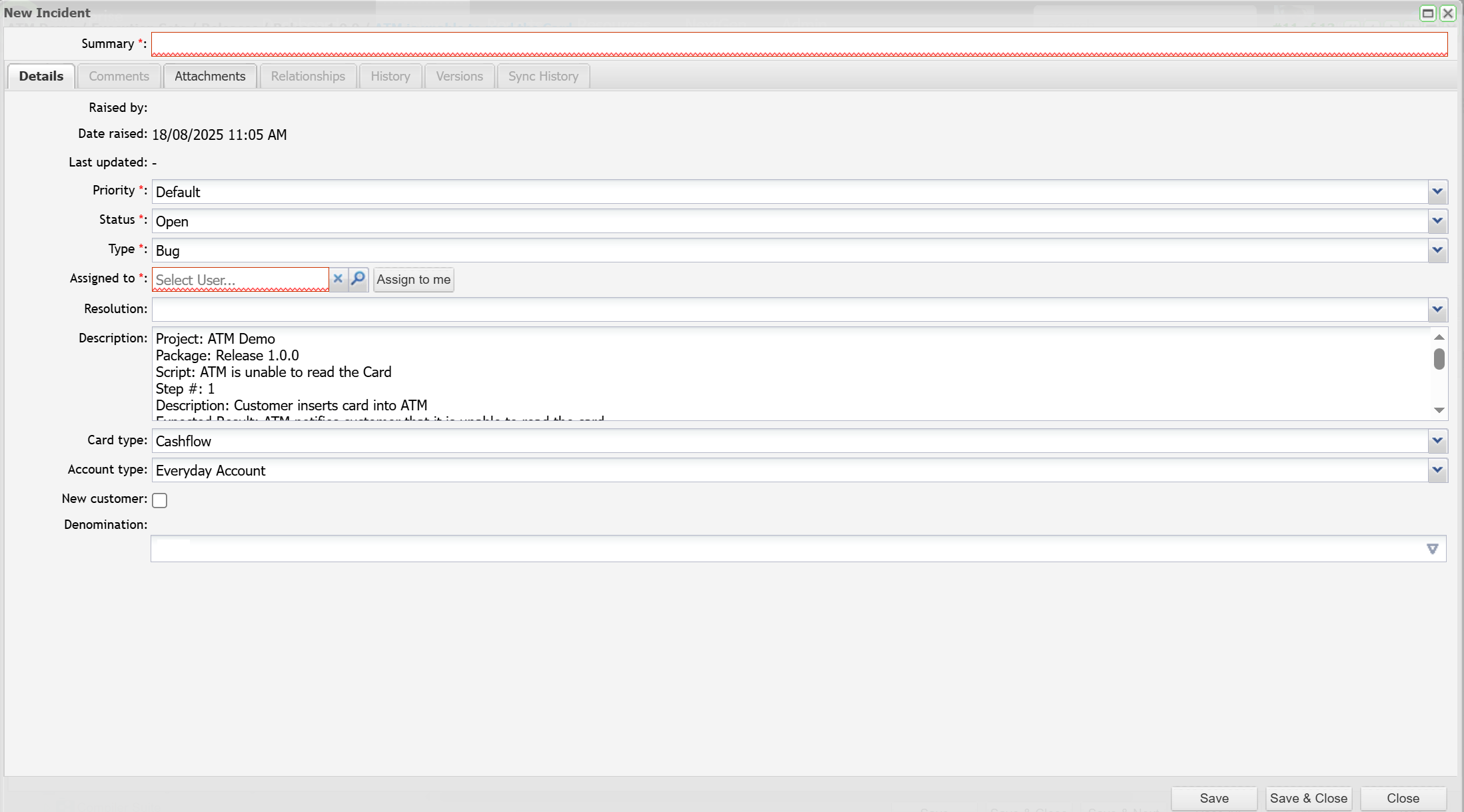
Task: Expand Card type dropdown
Action: [x=1437, y=441]
